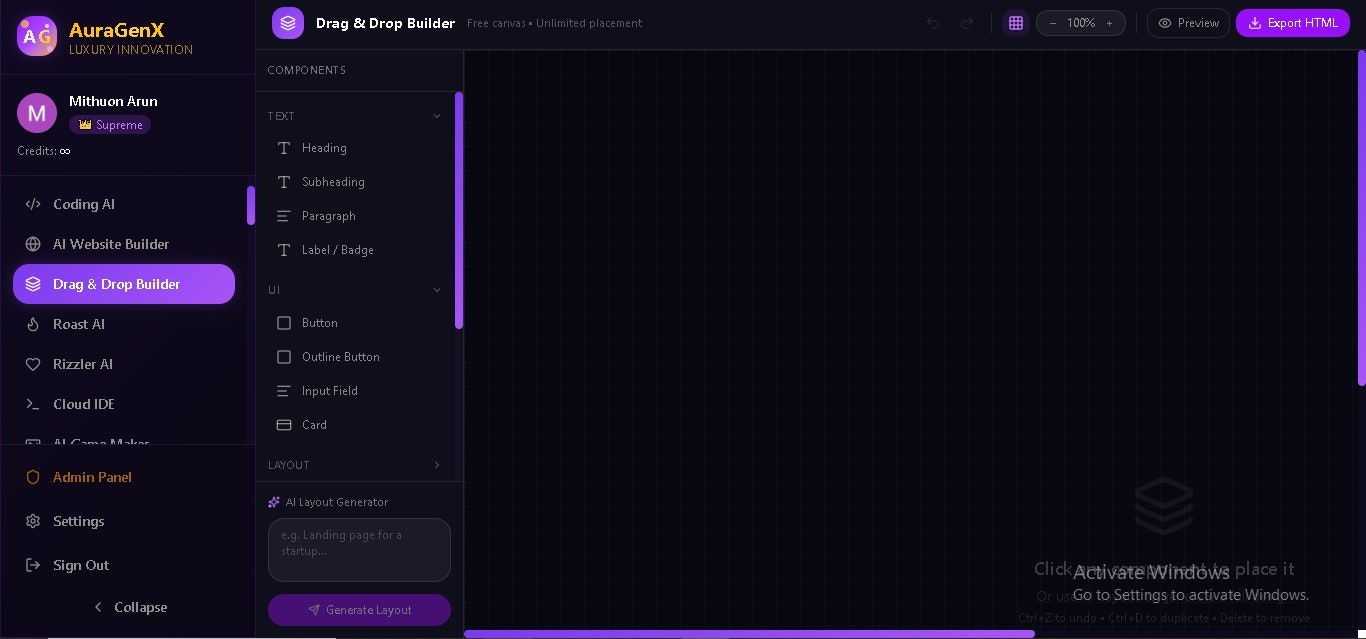The image size is (1366, 639).
Task: Switch to the Roast AI tool
Action: coord(79,324)
